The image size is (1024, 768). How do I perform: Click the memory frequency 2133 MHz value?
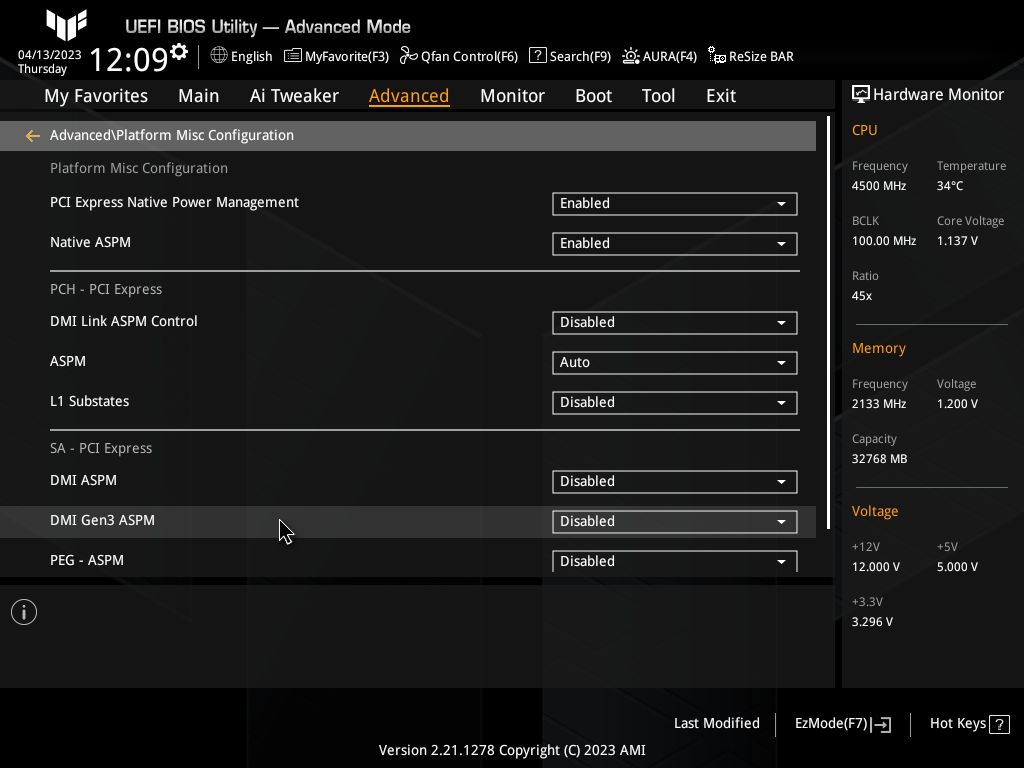[879, 404]
